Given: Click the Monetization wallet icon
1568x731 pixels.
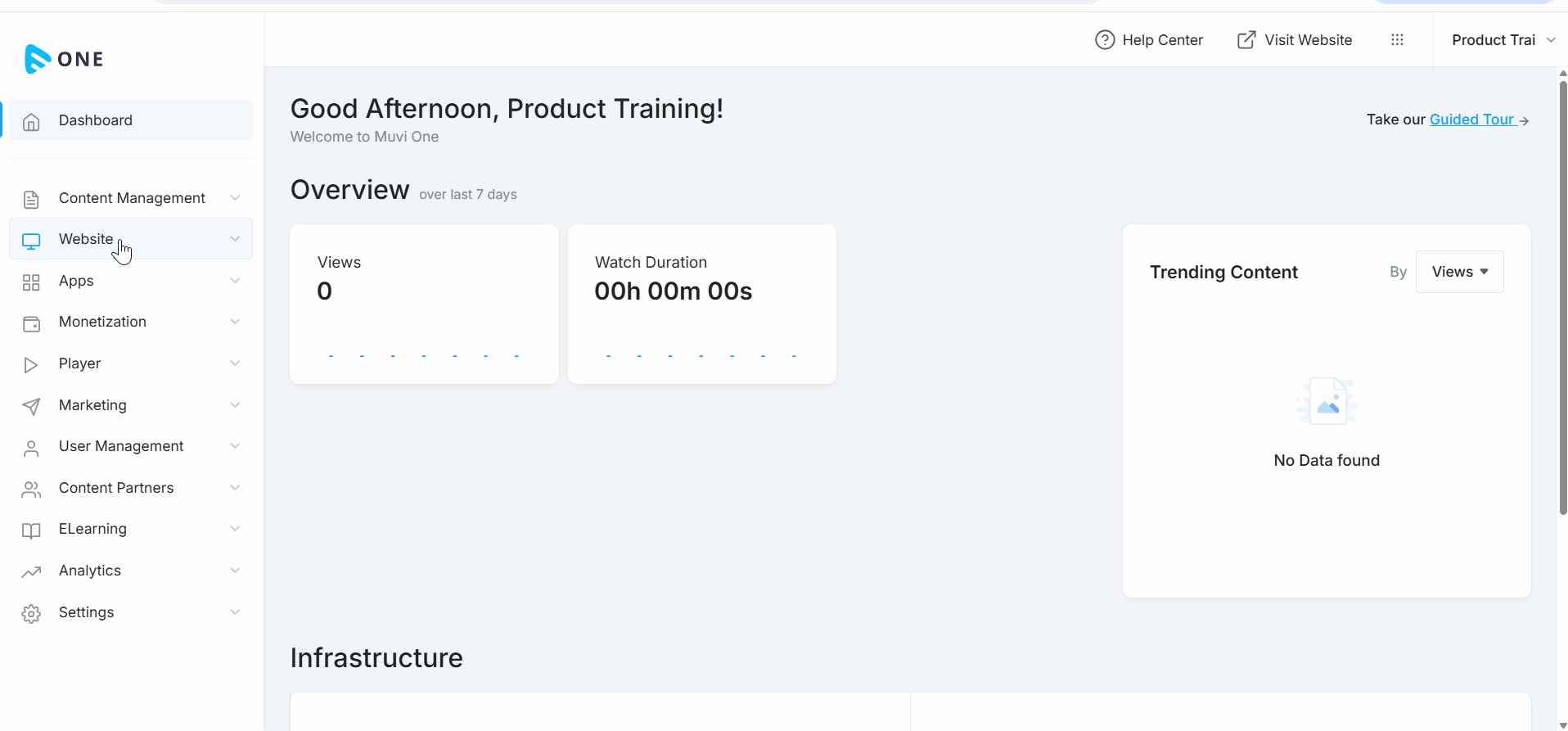Looking at the screenshot, I should tap(31, 323).
